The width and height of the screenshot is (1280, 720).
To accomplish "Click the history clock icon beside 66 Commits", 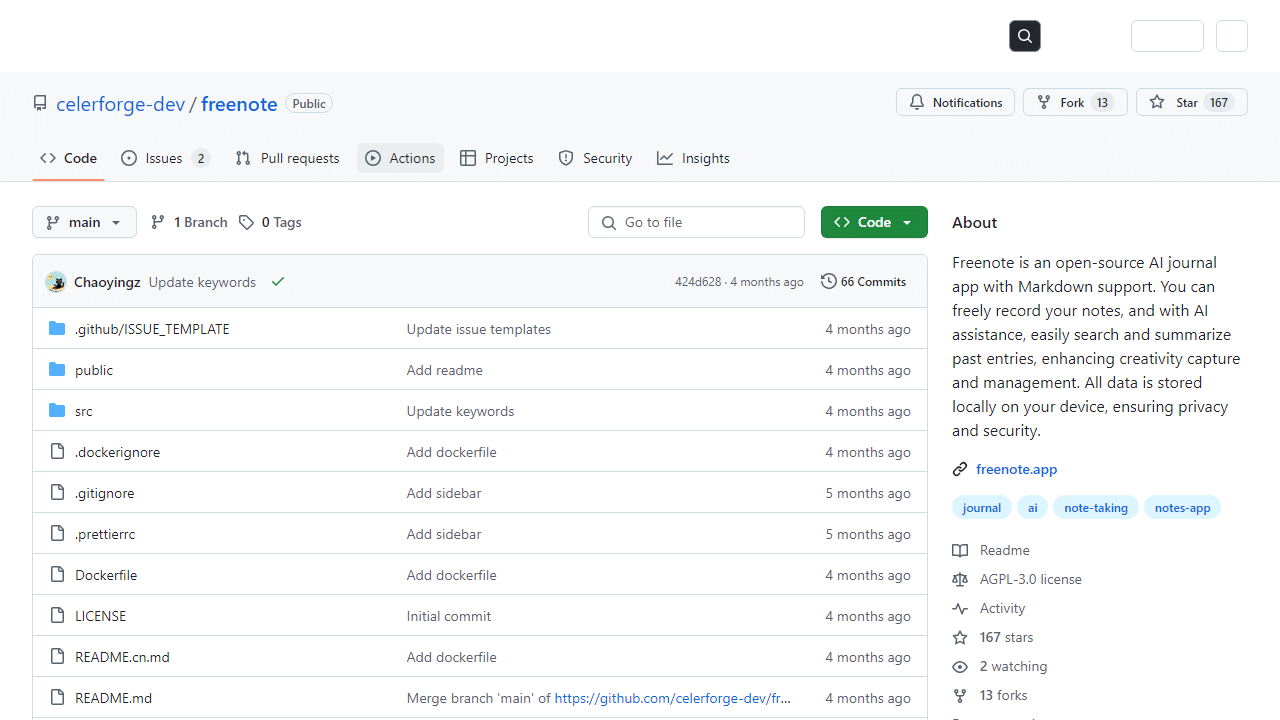I will coord(829,281).
